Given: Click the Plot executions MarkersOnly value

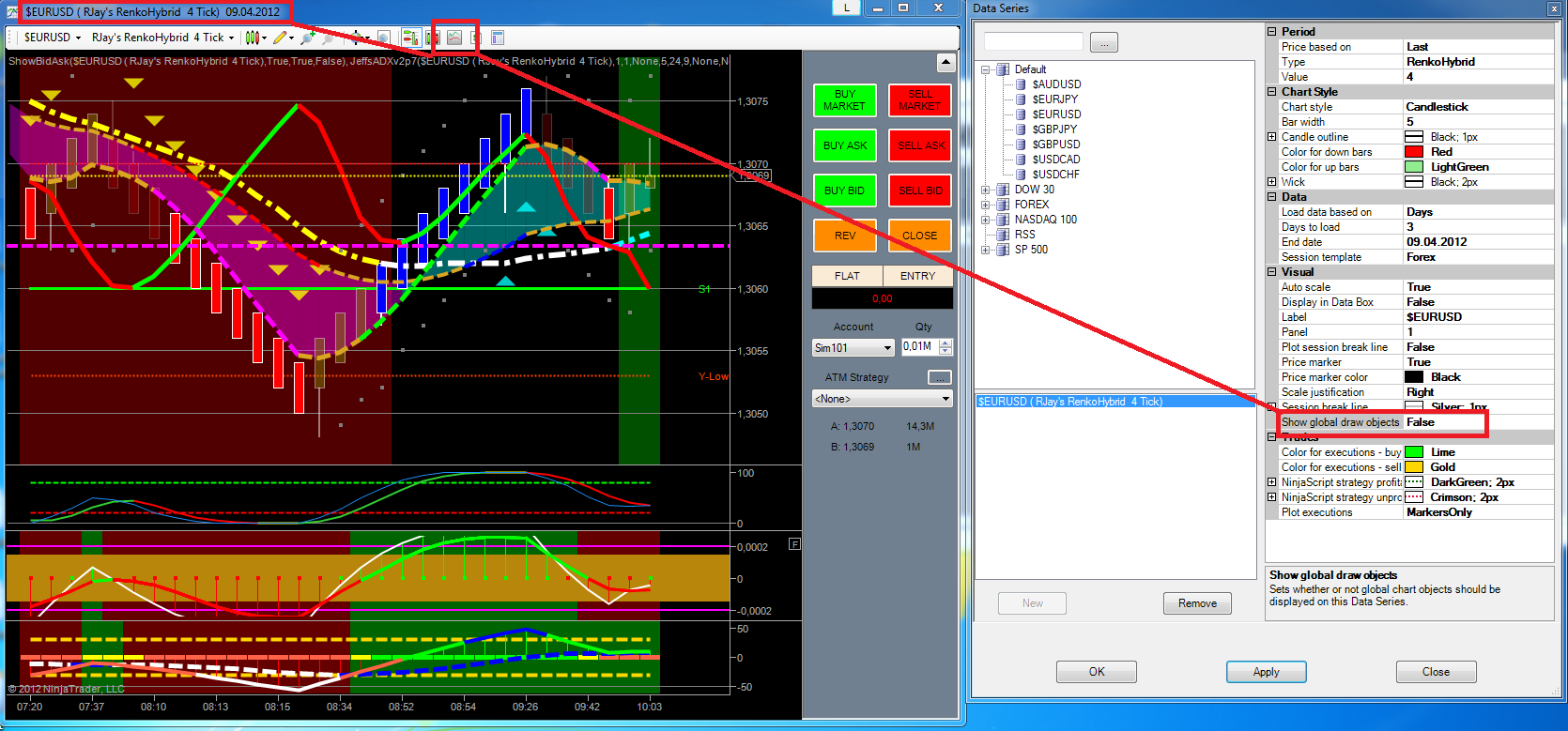Looking at the screenshot, I should 1479,512.
